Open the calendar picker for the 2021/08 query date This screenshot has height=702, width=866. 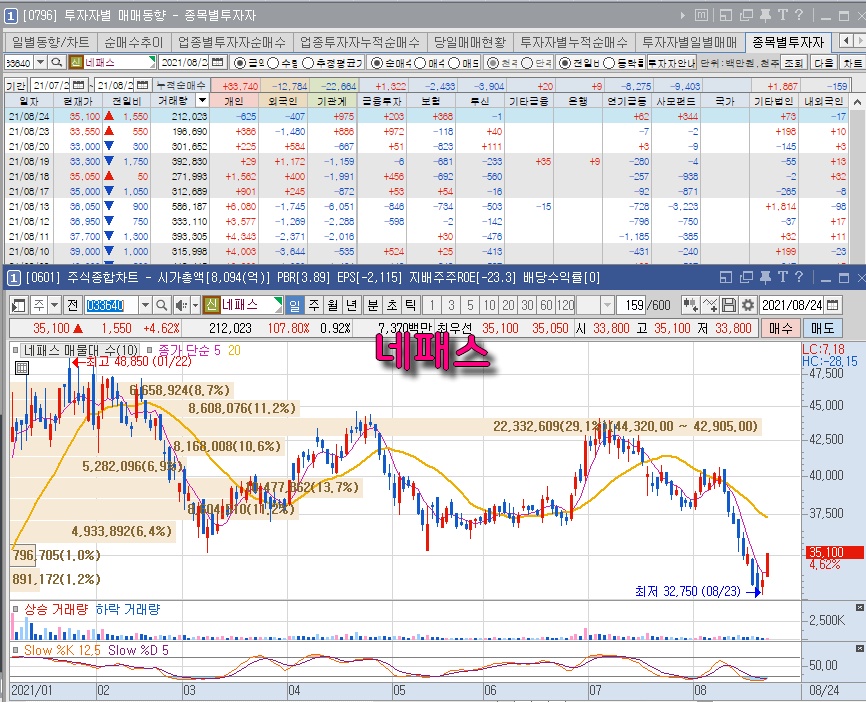tap(218, 63)
